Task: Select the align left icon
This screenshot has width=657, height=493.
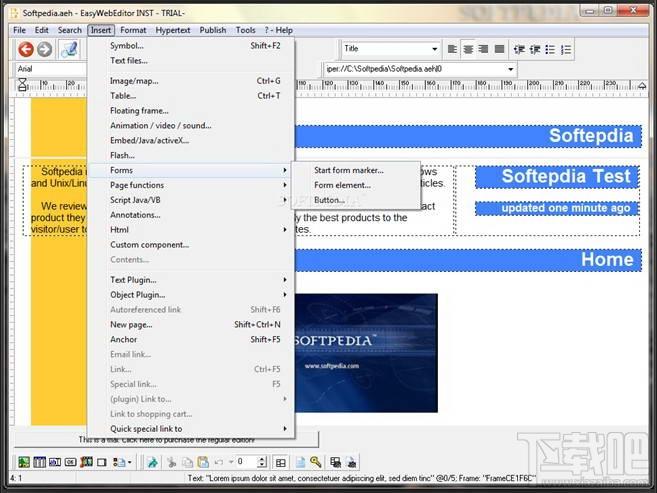Action: [453, 49]
